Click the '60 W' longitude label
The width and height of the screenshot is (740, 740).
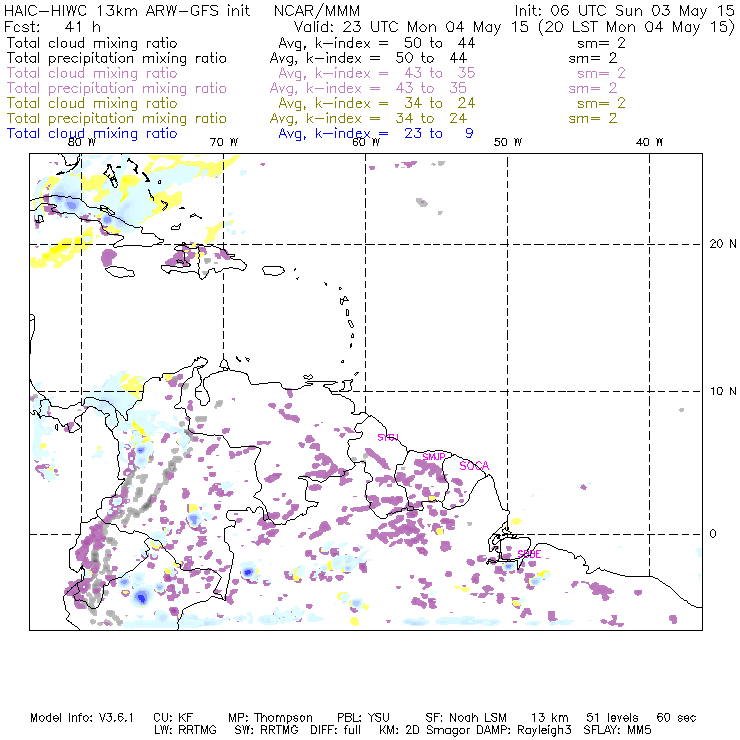point(366,142)
